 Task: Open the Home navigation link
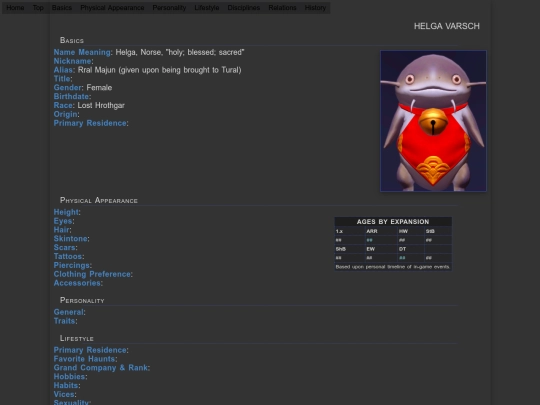point(15,8)
